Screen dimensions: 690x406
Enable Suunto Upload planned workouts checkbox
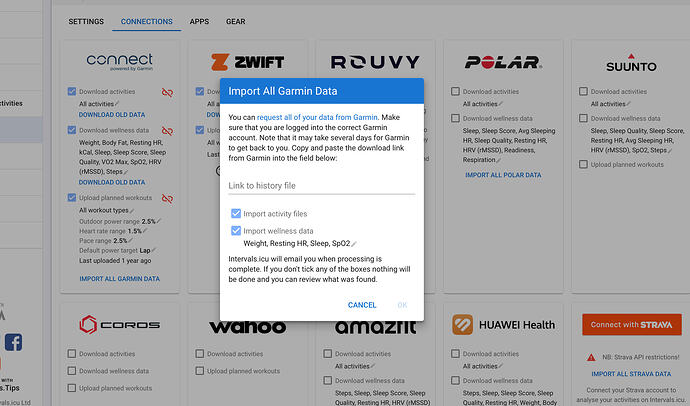pos(584,165)
